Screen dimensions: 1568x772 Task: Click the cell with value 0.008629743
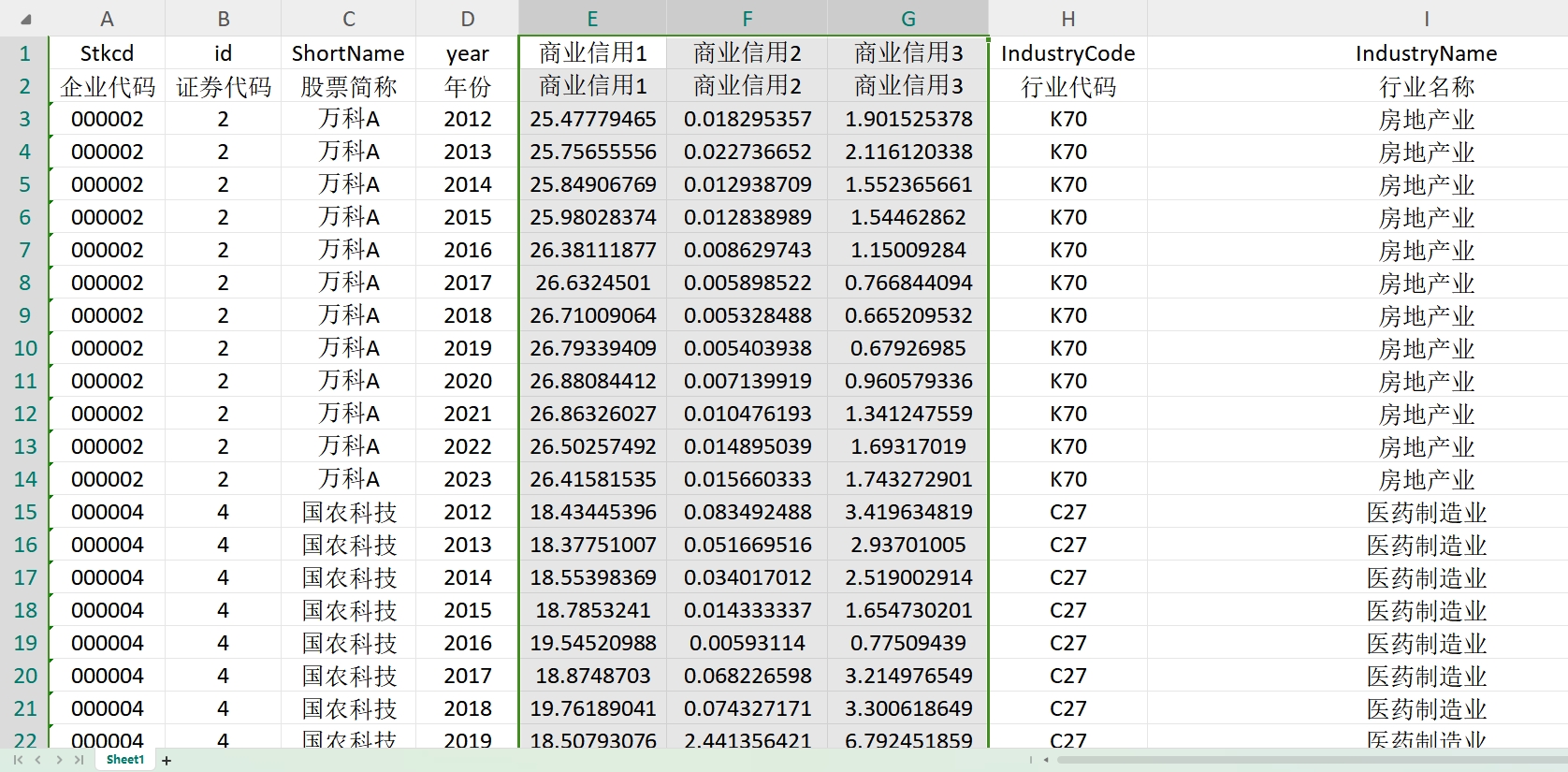(x=747, y=250)
